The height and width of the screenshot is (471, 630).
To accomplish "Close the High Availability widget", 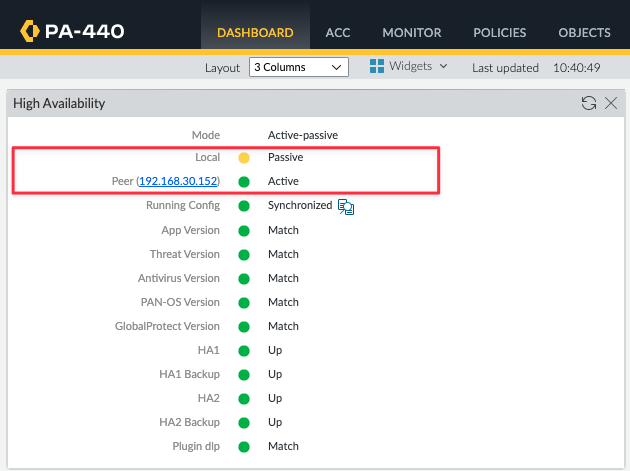I will (x=611, y=103).
